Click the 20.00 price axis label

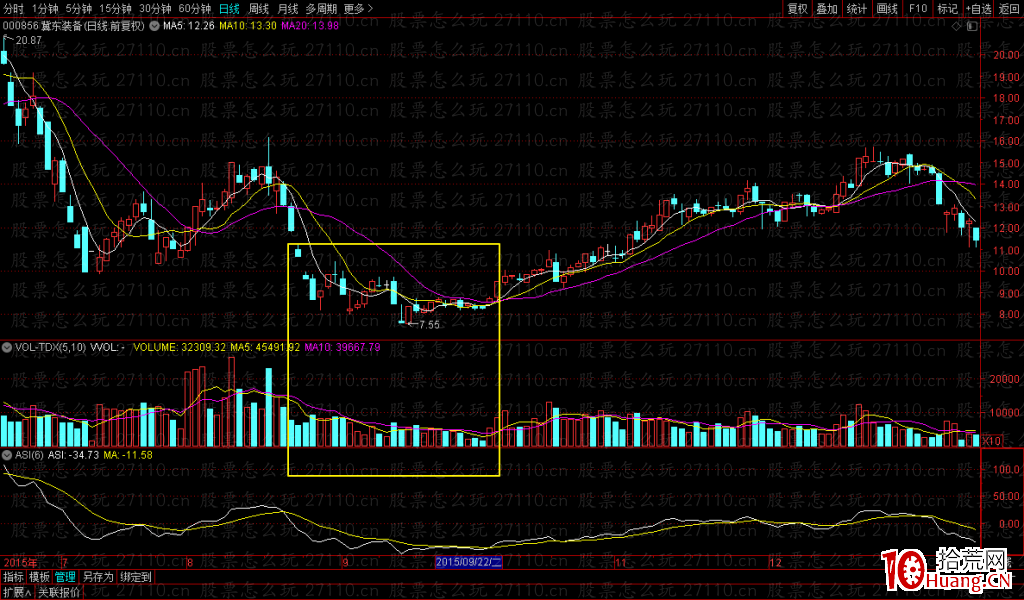pyautogui.click(x=1006, y=55)
